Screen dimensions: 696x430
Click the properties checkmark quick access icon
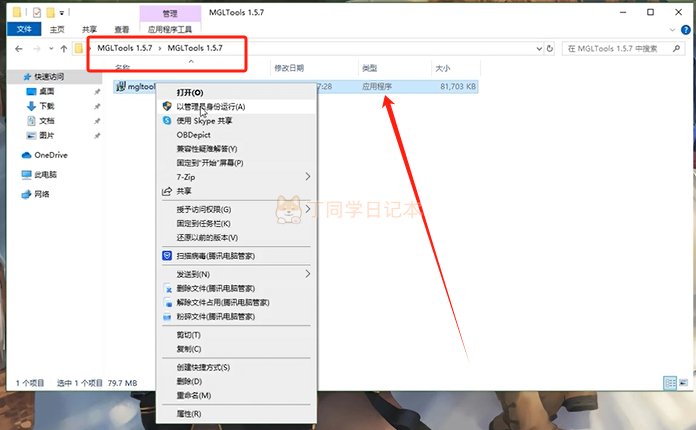click(37, 12)
